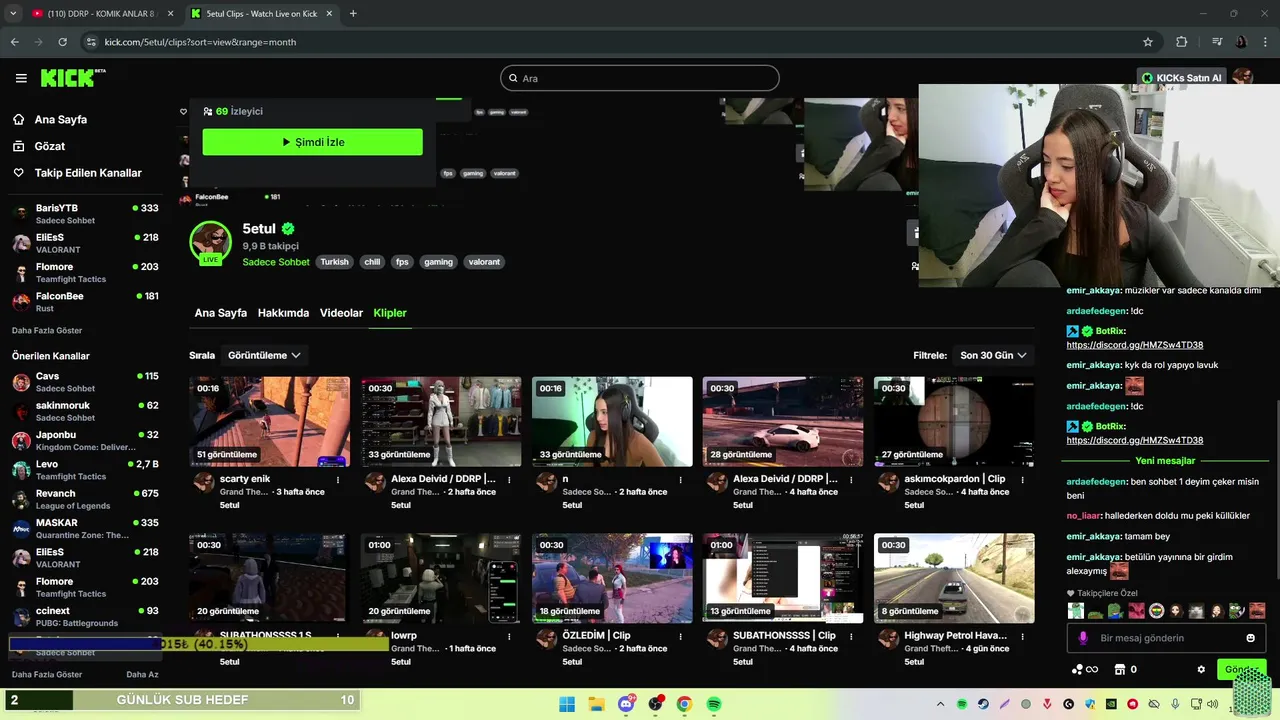Switch to Hakkımda tab
Screen dimensions: 1280x720
pyautogui.click(x=283, y=313)
